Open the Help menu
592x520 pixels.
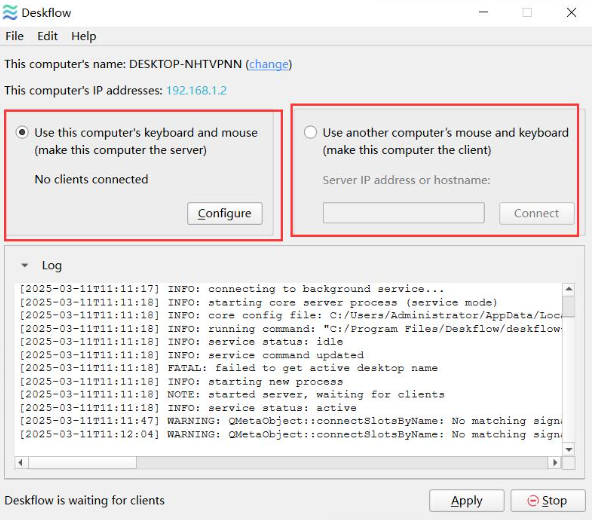click(84, 36)
